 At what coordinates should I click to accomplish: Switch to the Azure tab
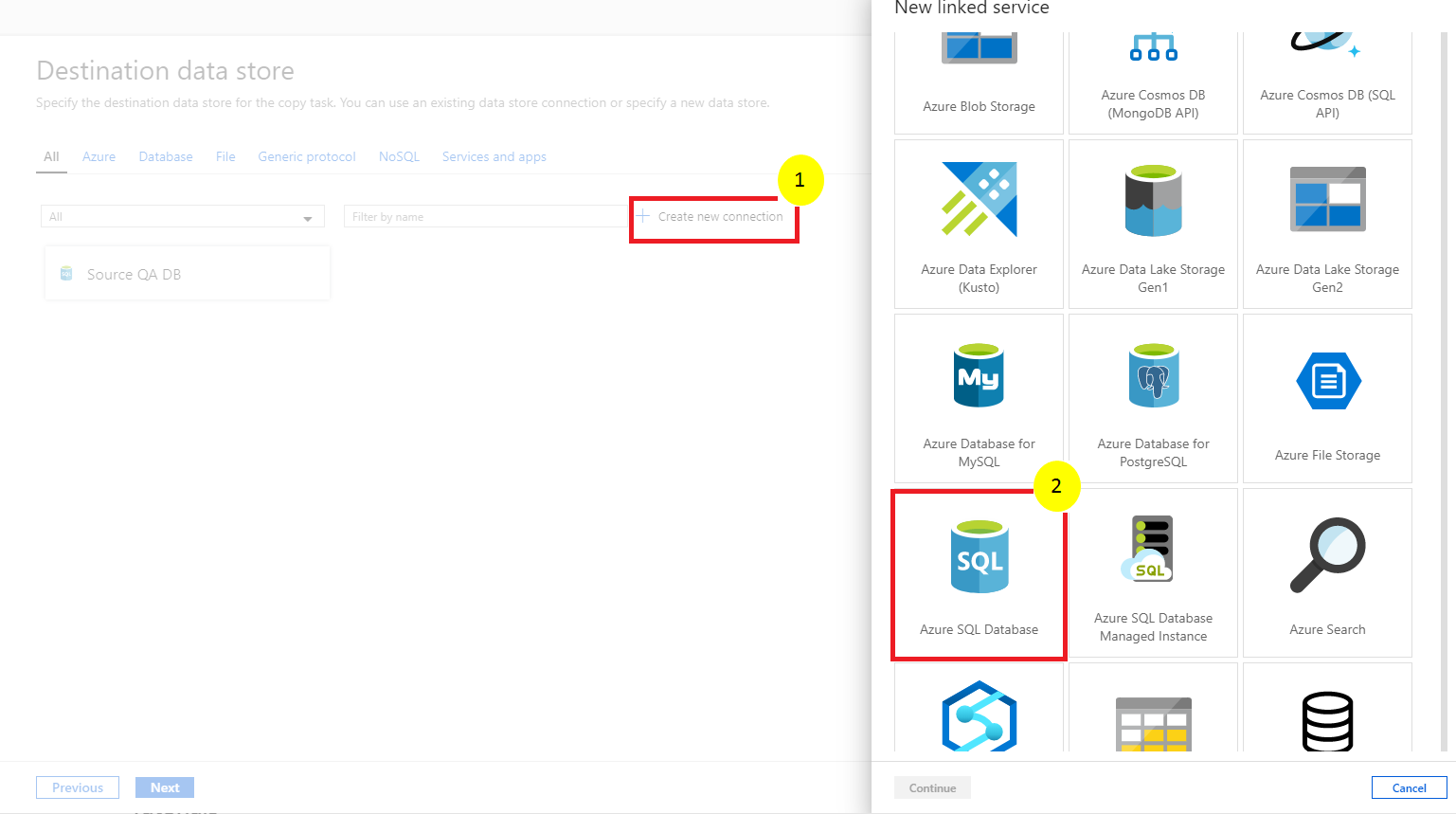point(99,157)
